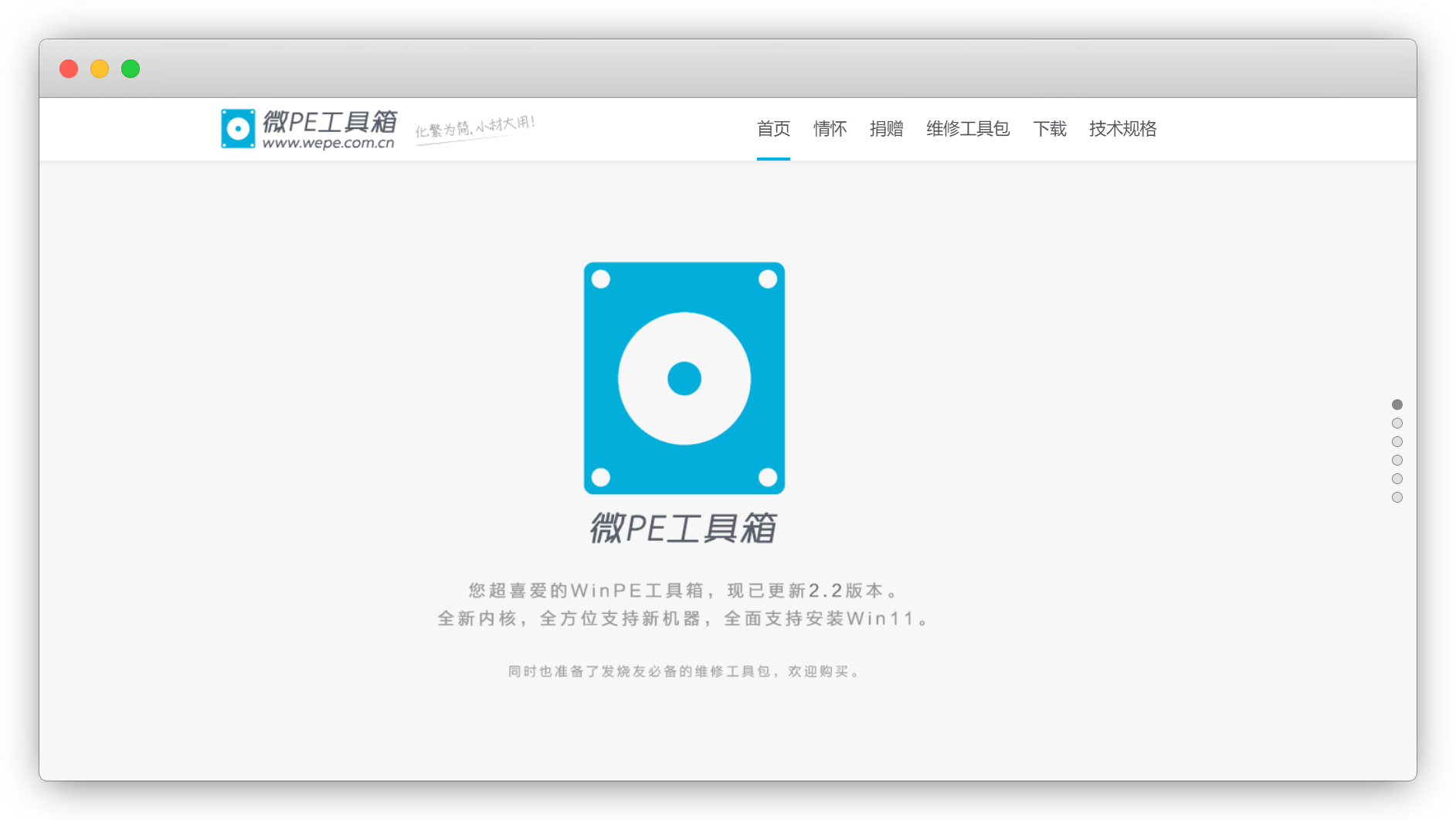Jump to the last page indicator dot
The width and height of the screenshot is (1456, 820).
[x=1397, y=497]
